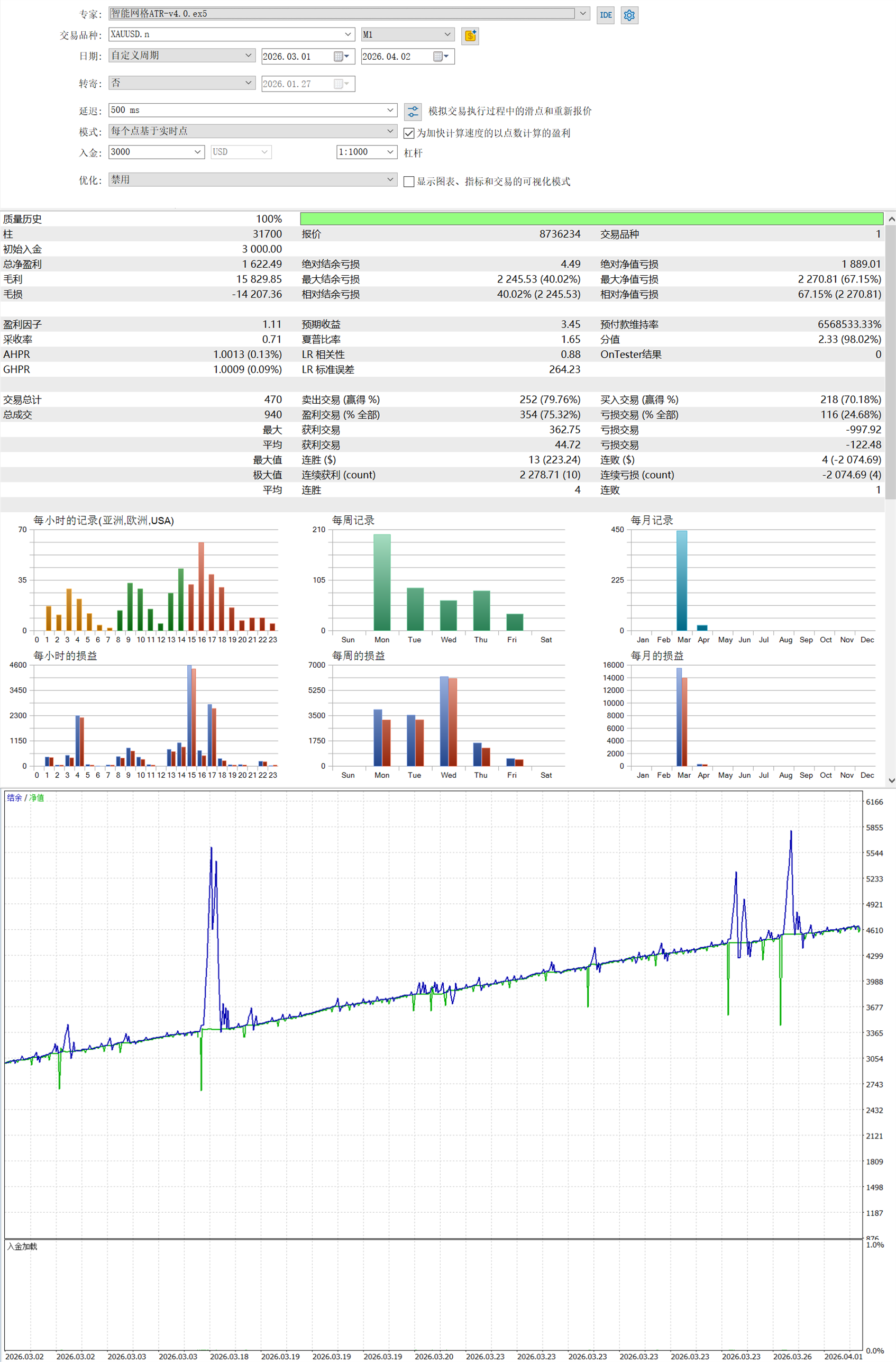Select the 绝对净值亏损 value 1 889.01

[x=861, y=265]
